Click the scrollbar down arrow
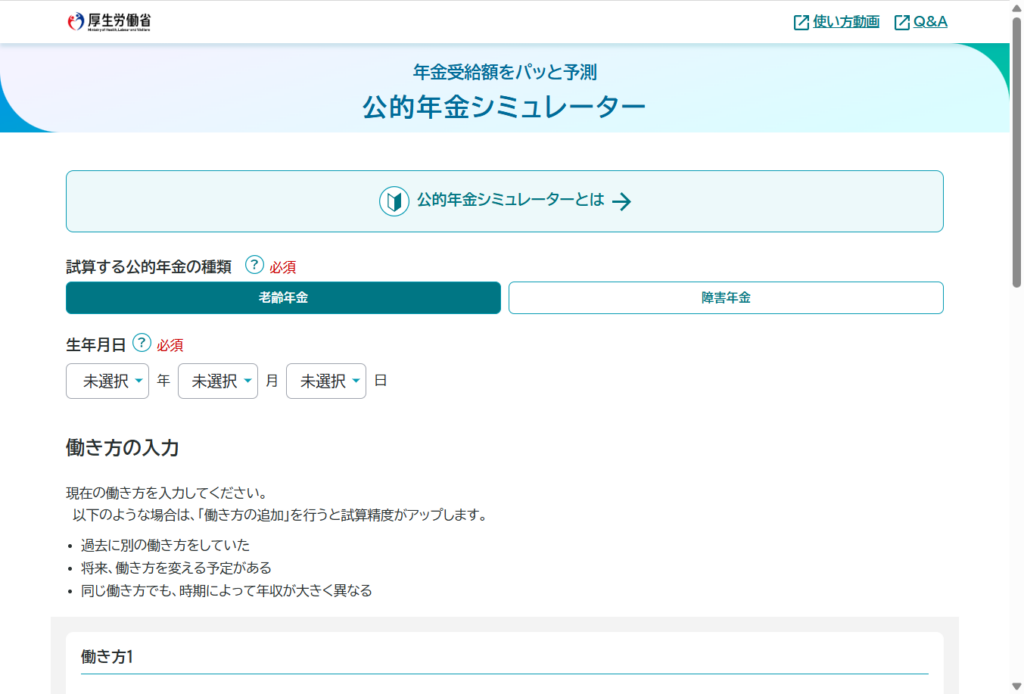 click(1017, 686)
